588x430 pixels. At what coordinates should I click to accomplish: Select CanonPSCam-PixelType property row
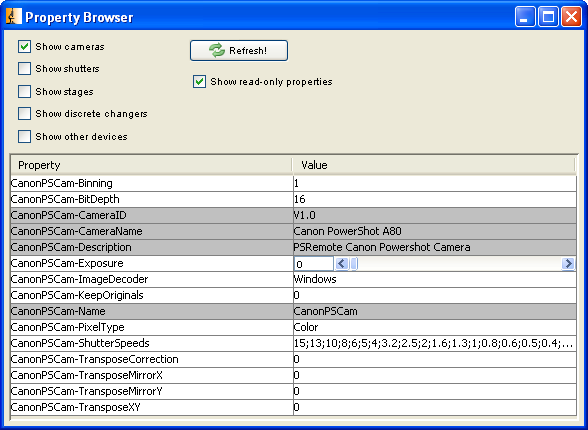(x=152, y=327)
